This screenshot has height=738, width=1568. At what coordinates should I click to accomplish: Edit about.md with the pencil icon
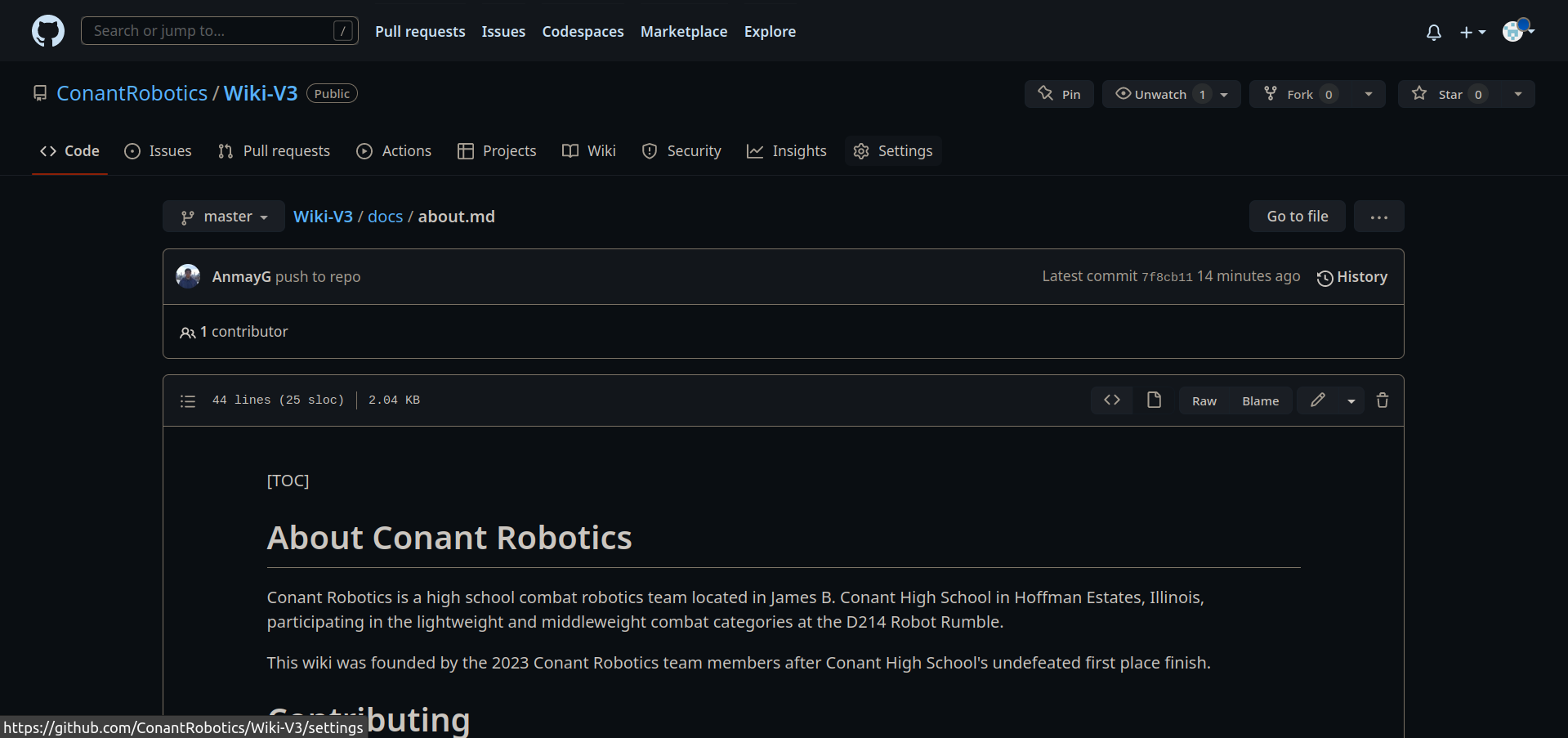1317,400
